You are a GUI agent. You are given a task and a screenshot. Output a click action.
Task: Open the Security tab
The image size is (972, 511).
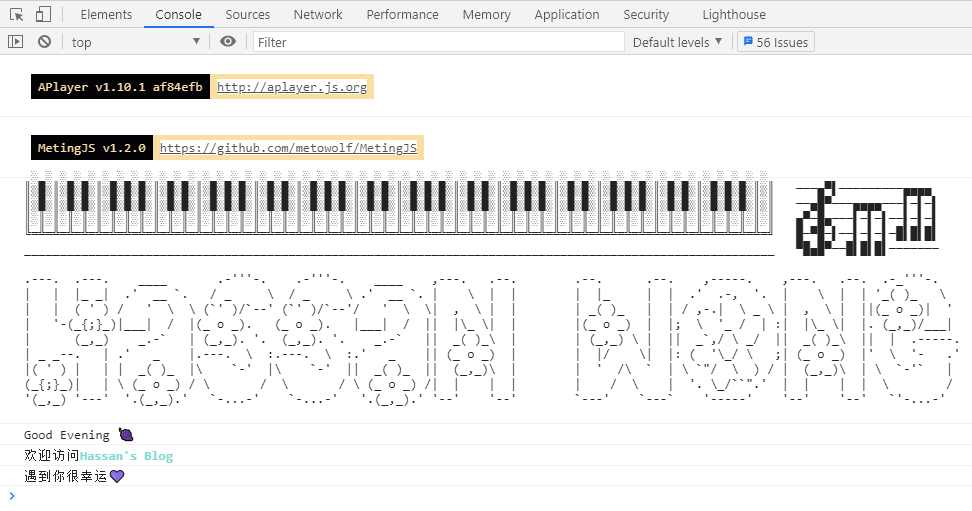(646, 14)
